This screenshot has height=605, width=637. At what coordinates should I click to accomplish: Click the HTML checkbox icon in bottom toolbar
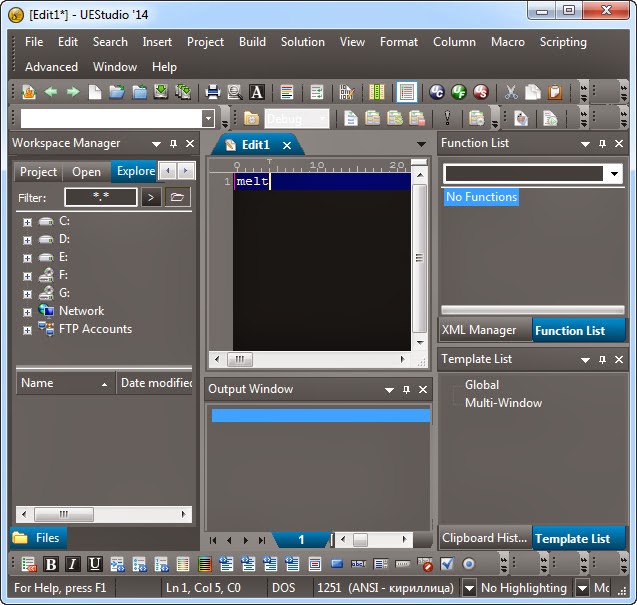coord(447,564)
